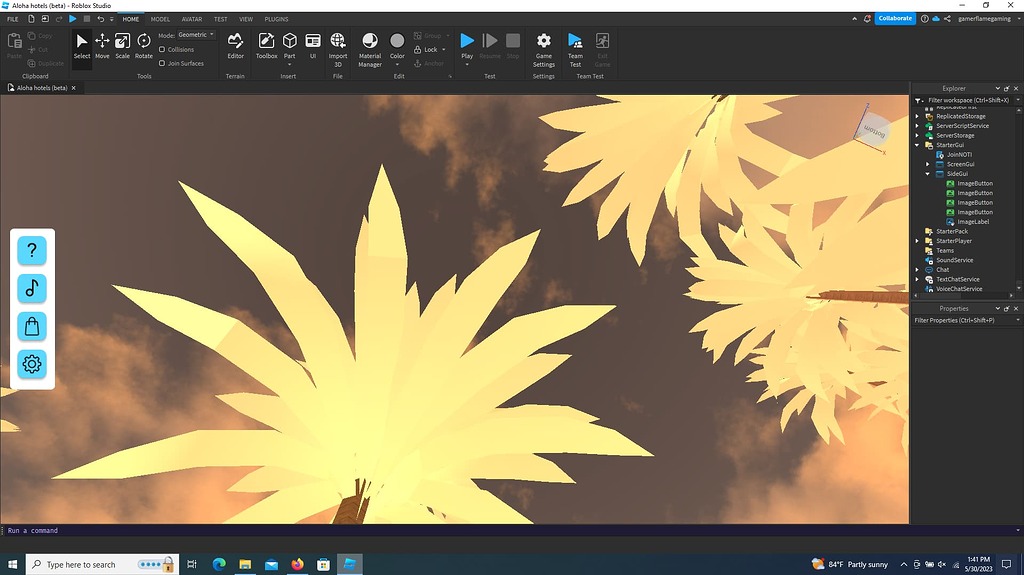Image resolution: width=1024 pixels, height=575 pixels.
Task: Click the cloud save status icon
Action: coord(936,19)
